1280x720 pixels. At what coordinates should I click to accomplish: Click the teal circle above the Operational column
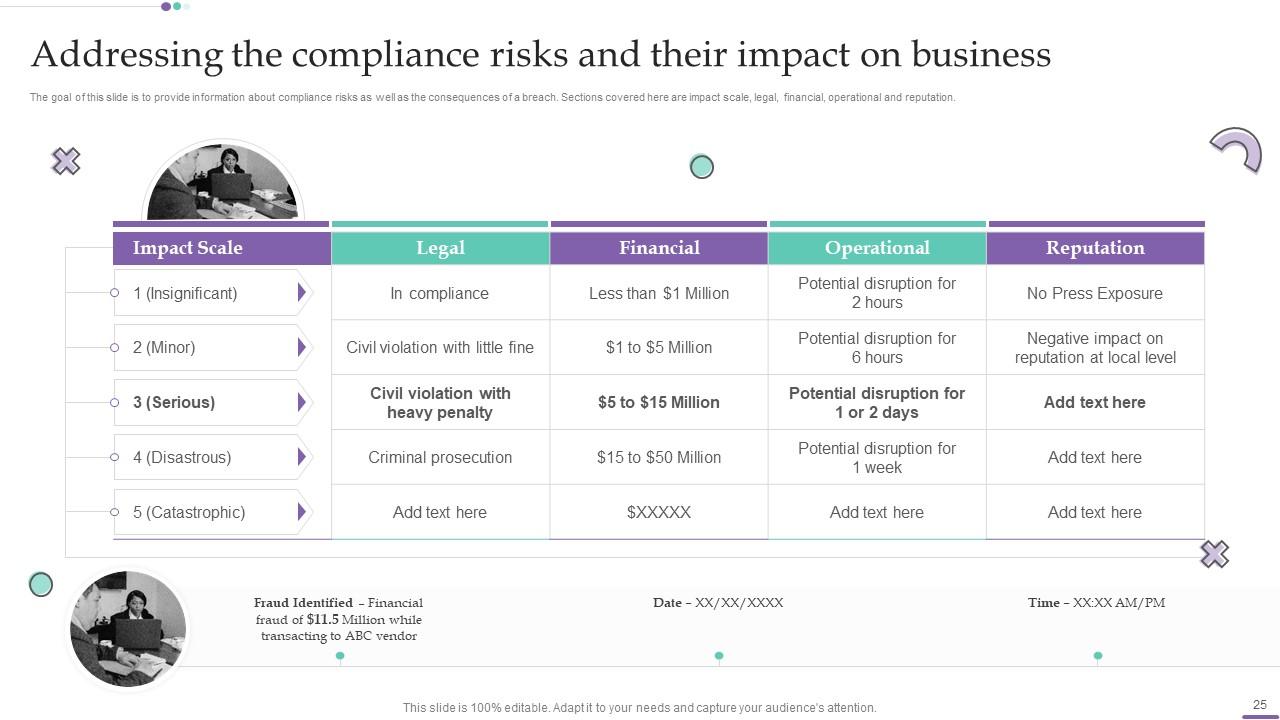pyautogui.click(x=702, y=167)
